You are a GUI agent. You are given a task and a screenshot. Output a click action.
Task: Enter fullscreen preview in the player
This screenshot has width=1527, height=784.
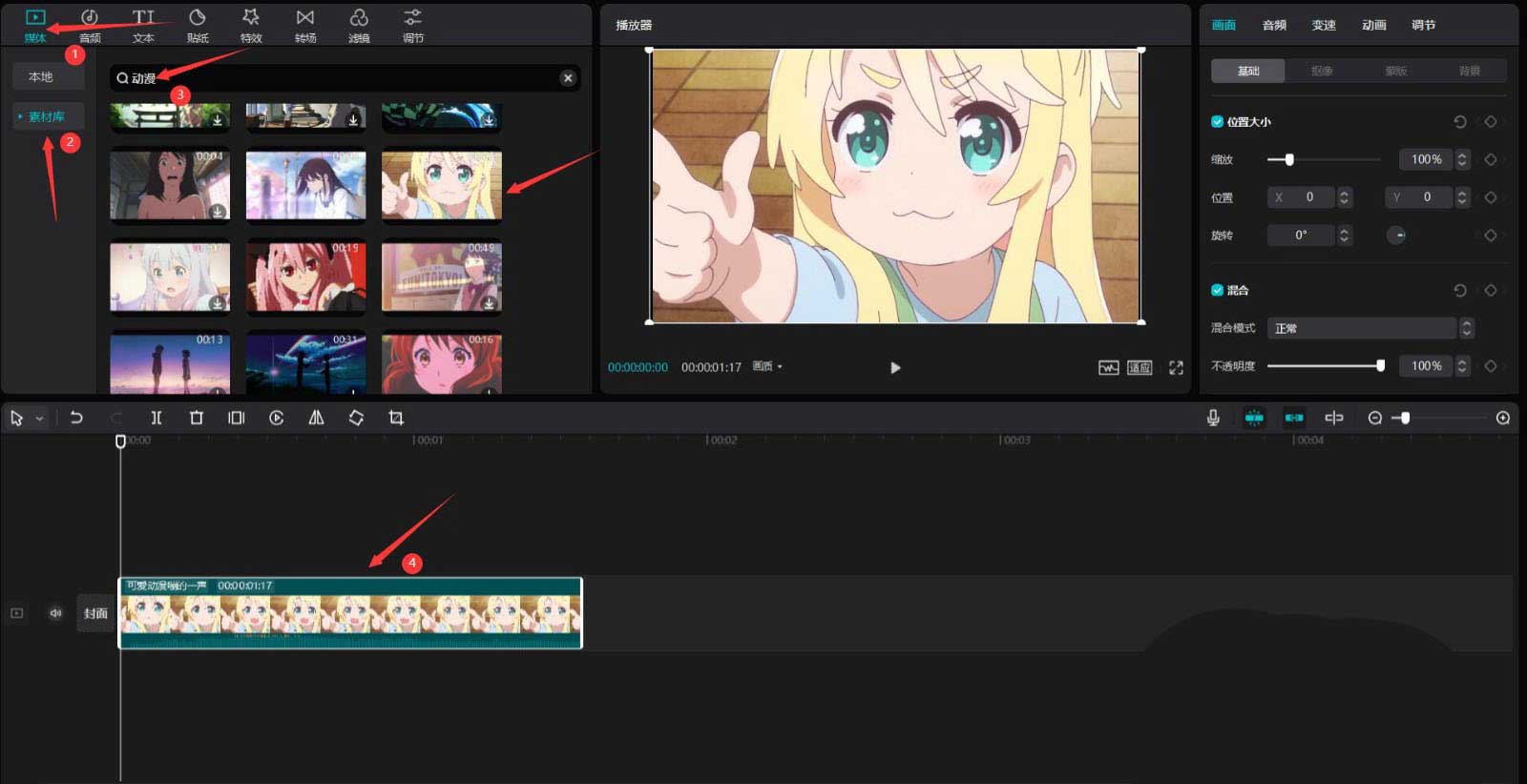click(x=1176, y=367)
